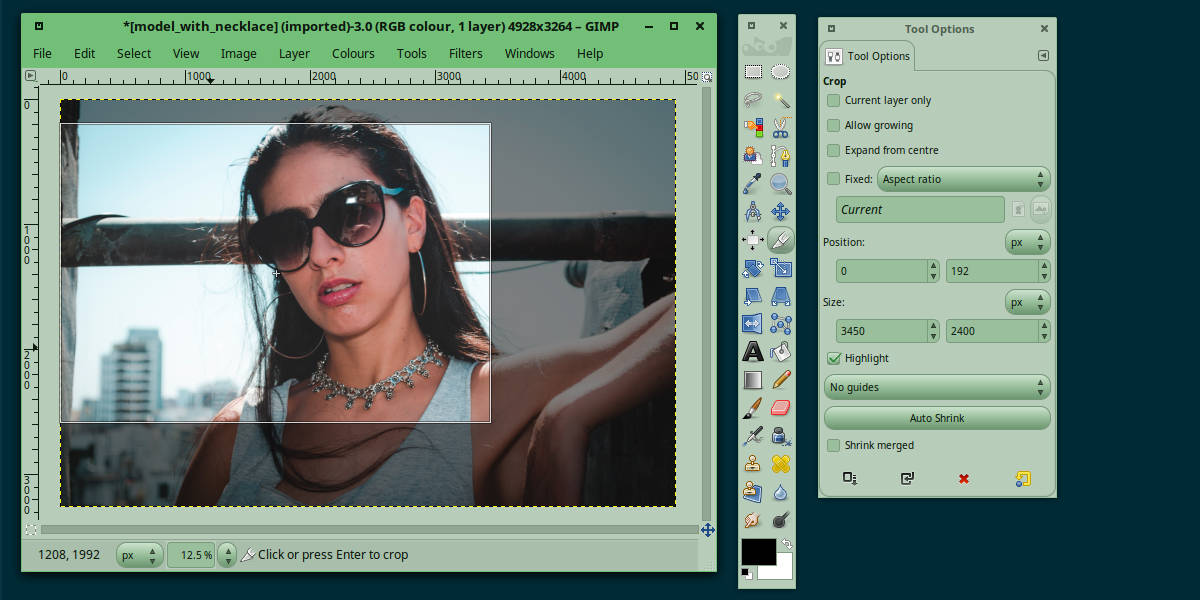1200x600 pixels.
Task: Select the Pencil tool
Action: [781, 380]
